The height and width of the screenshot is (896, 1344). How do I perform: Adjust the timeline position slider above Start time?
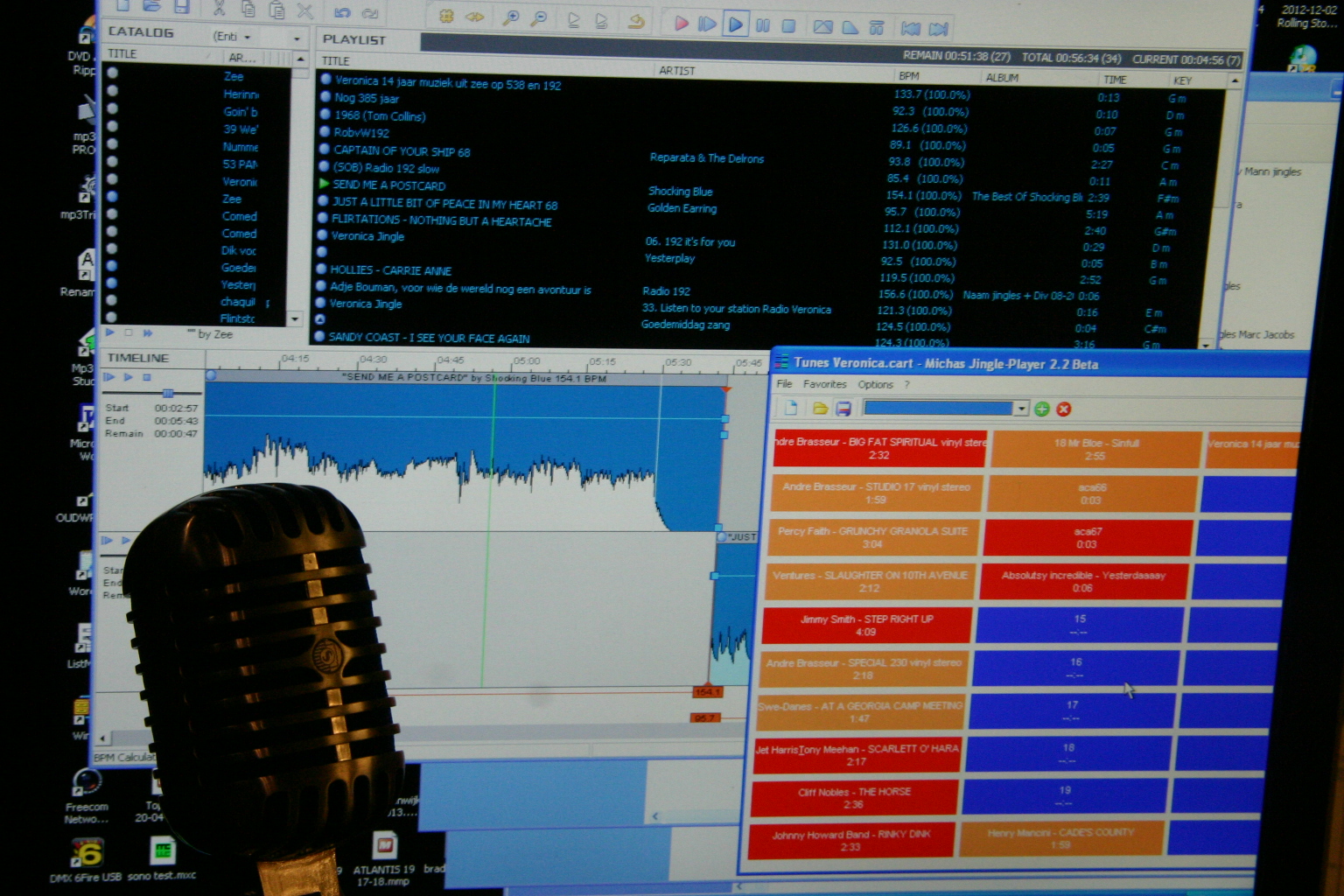168,393
